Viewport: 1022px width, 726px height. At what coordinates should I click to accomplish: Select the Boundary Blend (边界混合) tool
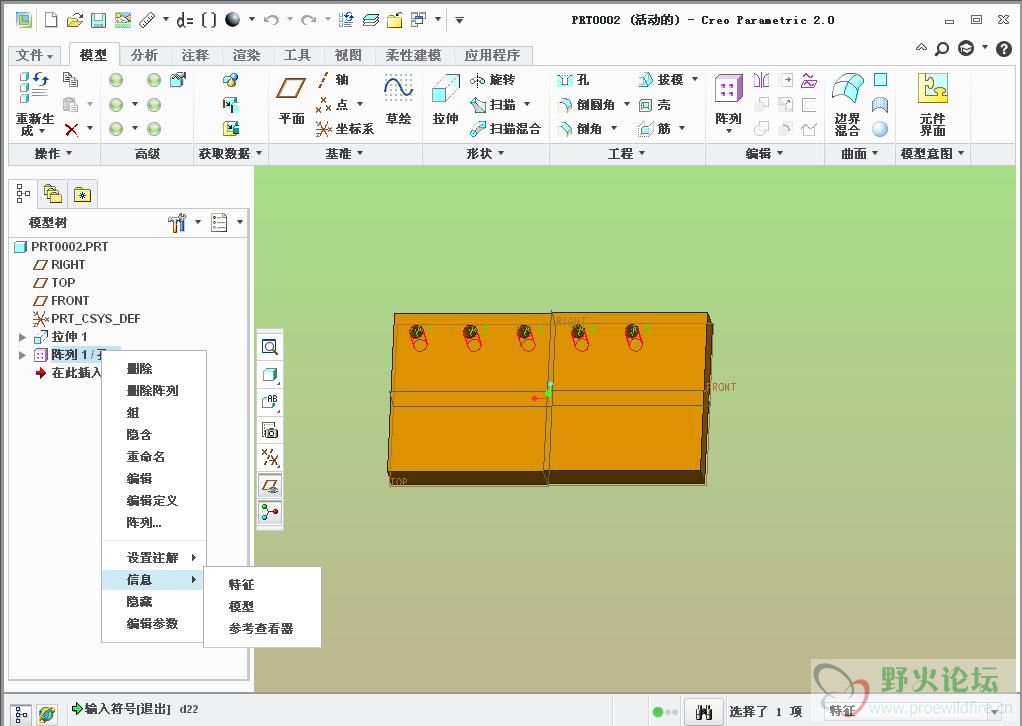click(x=847, y=104)
